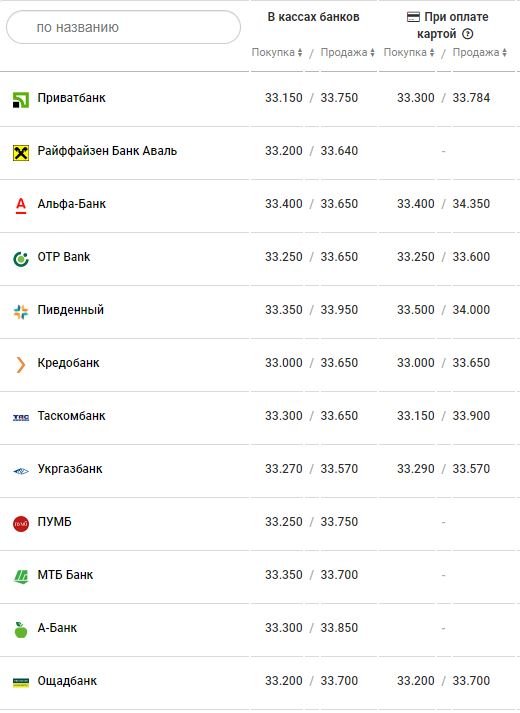This screenshot has width=520, height=713.
Task: Click the Пивденный bank logo icon
Action: [x=21, y=311]
